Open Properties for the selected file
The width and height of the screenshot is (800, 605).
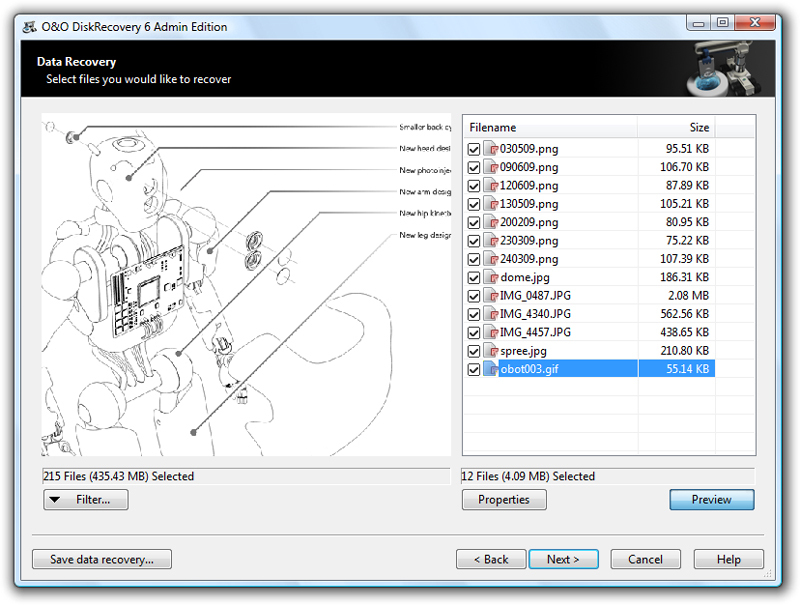coord(504,500)
